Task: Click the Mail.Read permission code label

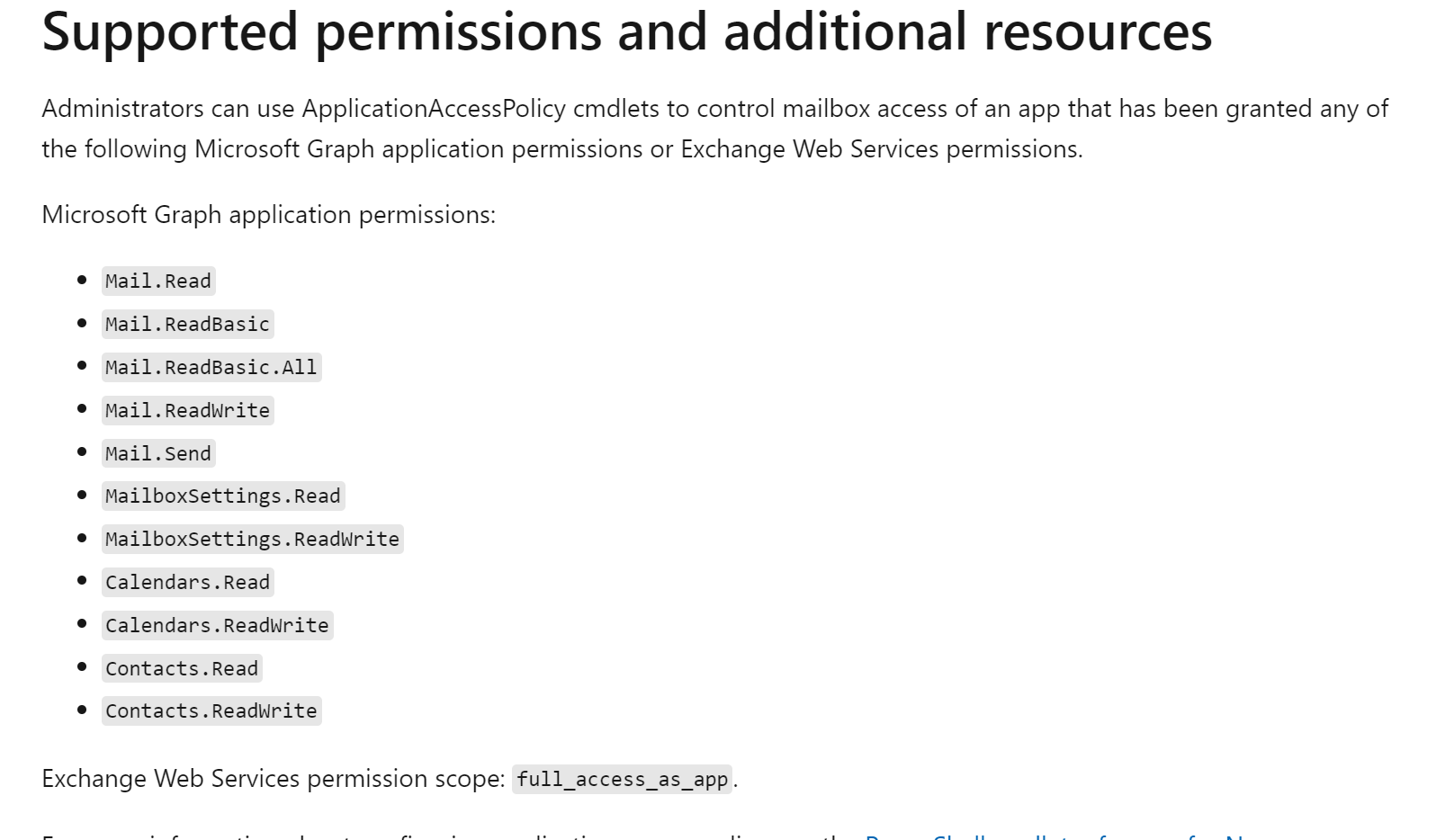Action: coord(158,281)
